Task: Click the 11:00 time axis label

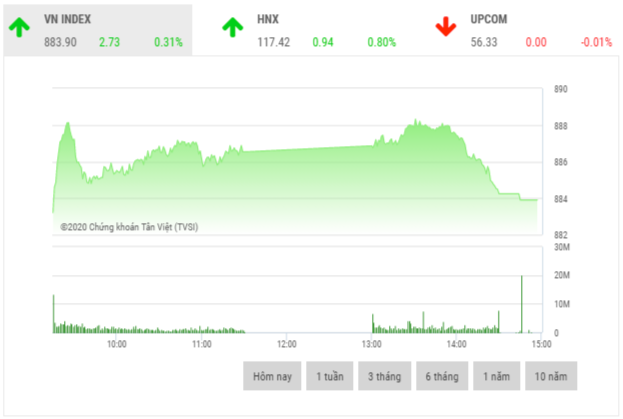Action: [202, 344]
